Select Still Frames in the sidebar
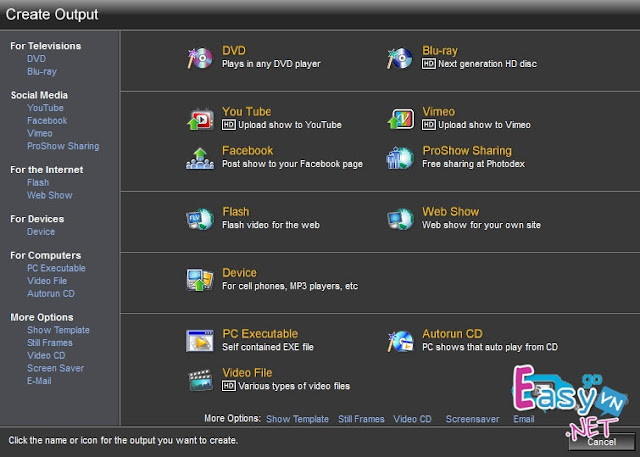The width and height of the screenshot is (640, 457). coord(50,343)
